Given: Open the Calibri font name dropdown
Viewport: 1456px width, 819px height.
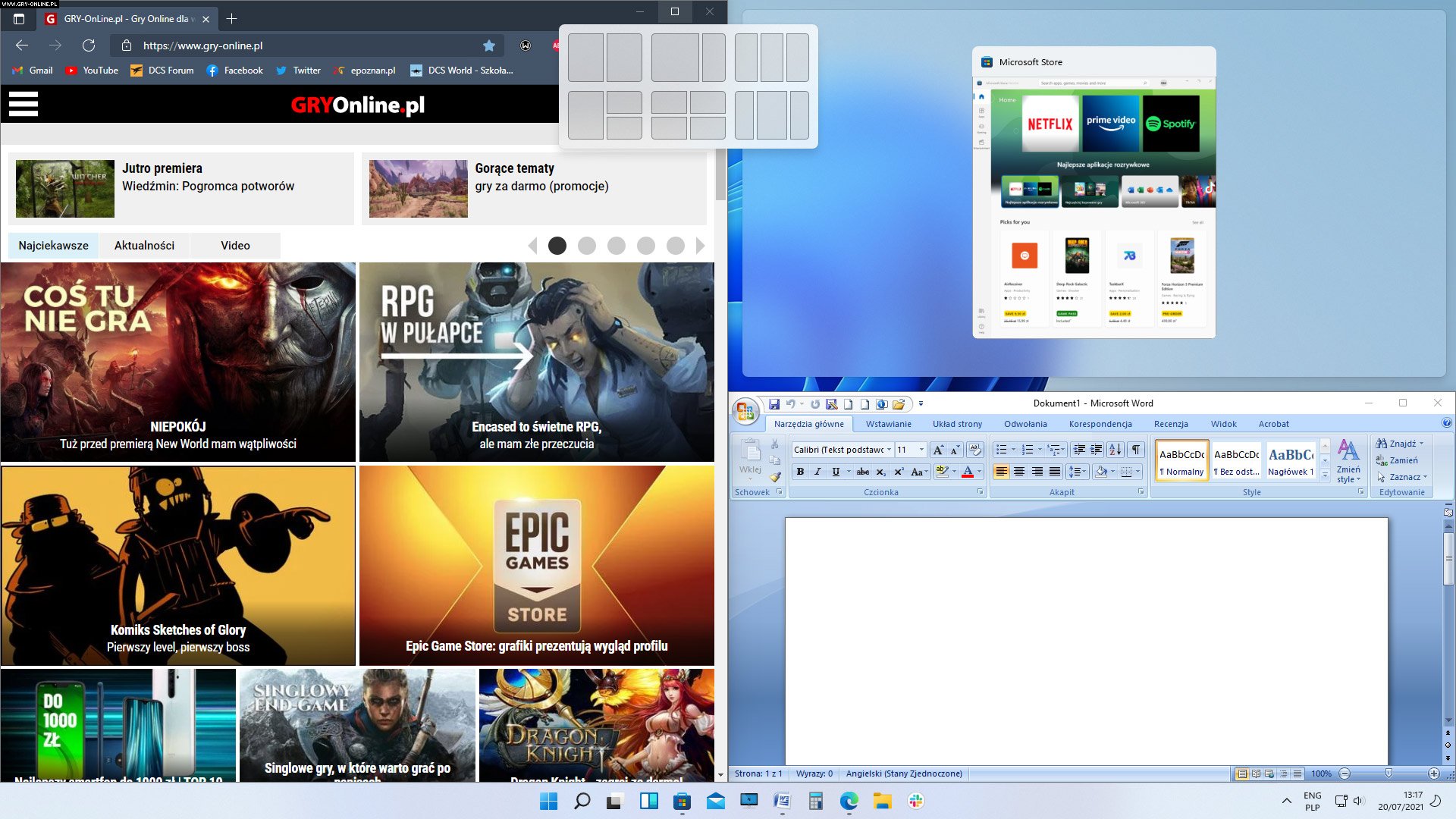Looking at the screenshot, I should click(889, 450).
